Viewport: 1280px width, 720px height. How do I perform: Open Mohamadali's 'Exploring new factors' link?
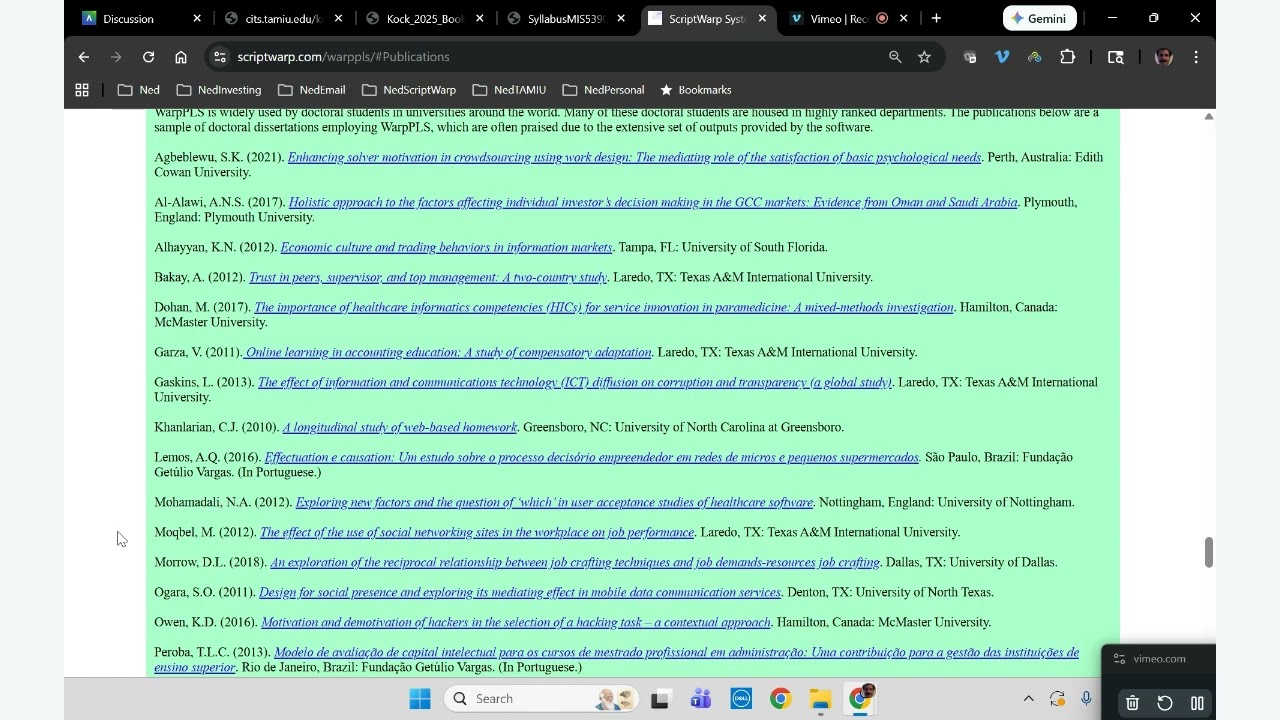click(554, 503)
